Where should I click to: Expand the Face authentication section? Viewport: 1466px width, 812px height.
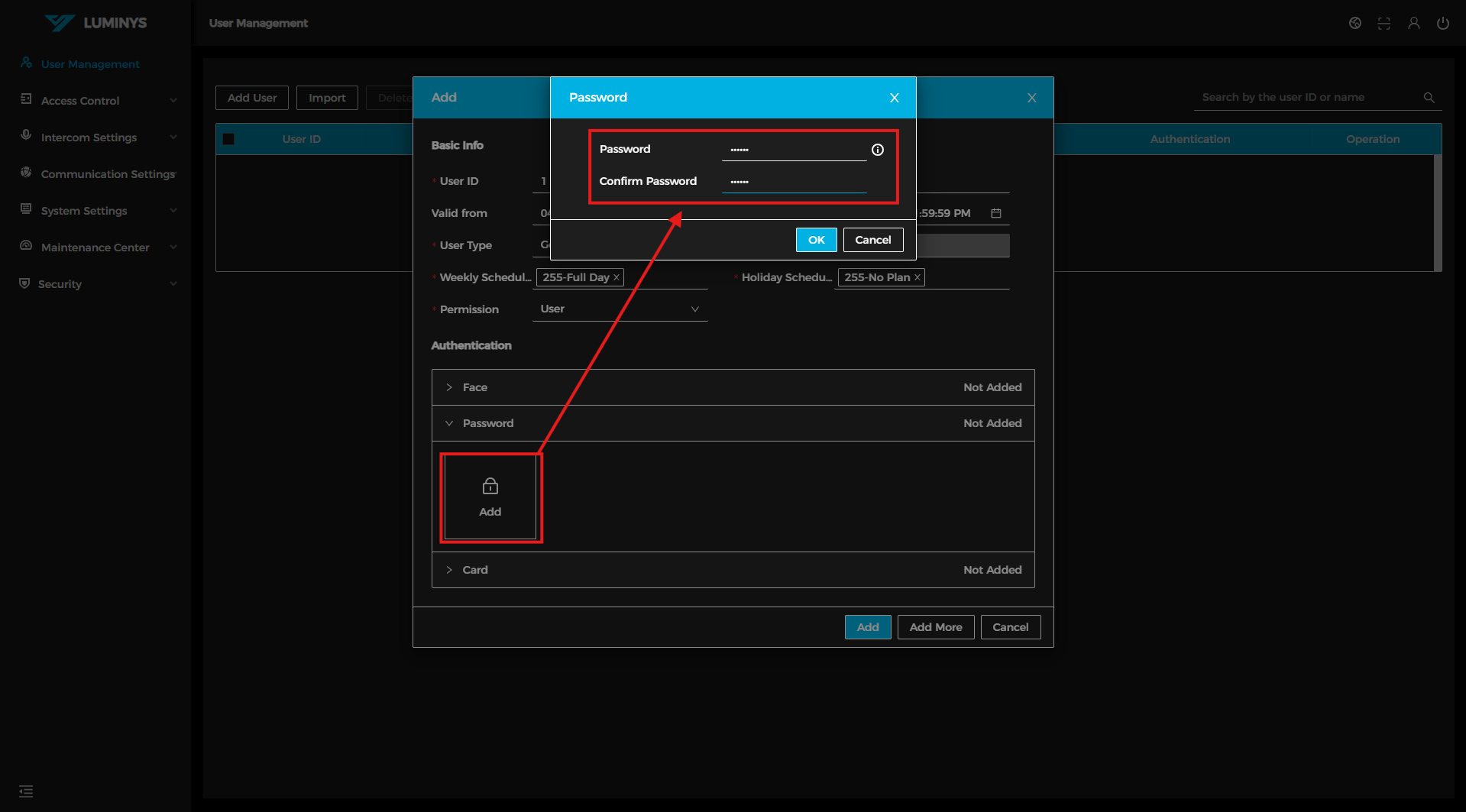click(474, 387)
